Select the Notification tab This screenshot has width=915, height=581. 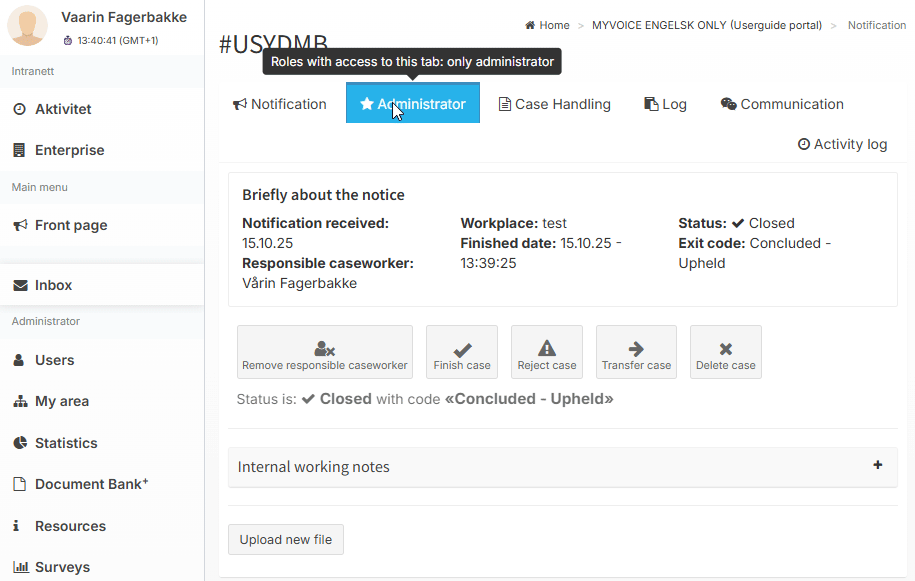coord(280,104)
